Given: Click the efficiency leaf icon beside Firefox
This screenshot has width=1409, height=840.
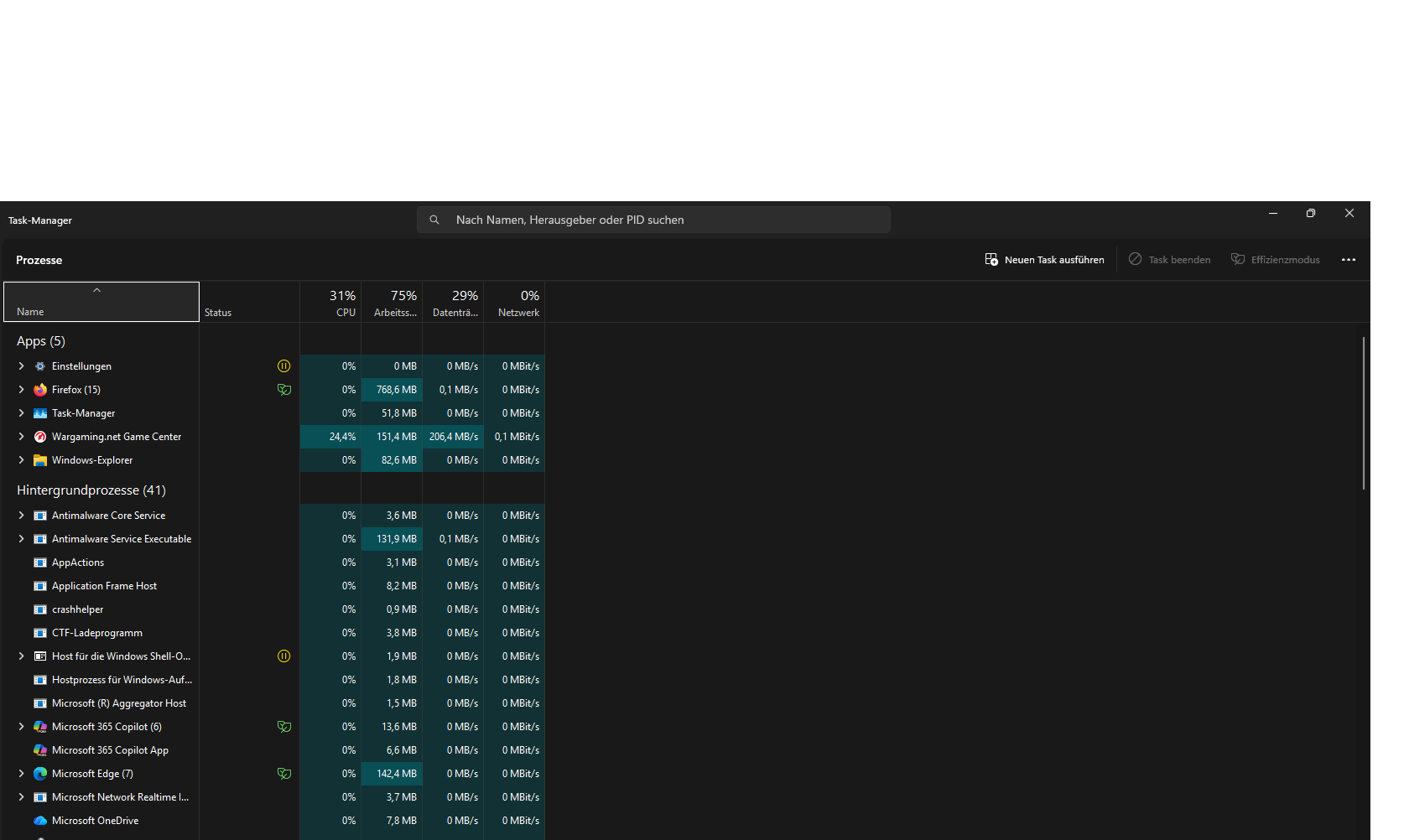Looking at the screenshot, I should (284, 390).
